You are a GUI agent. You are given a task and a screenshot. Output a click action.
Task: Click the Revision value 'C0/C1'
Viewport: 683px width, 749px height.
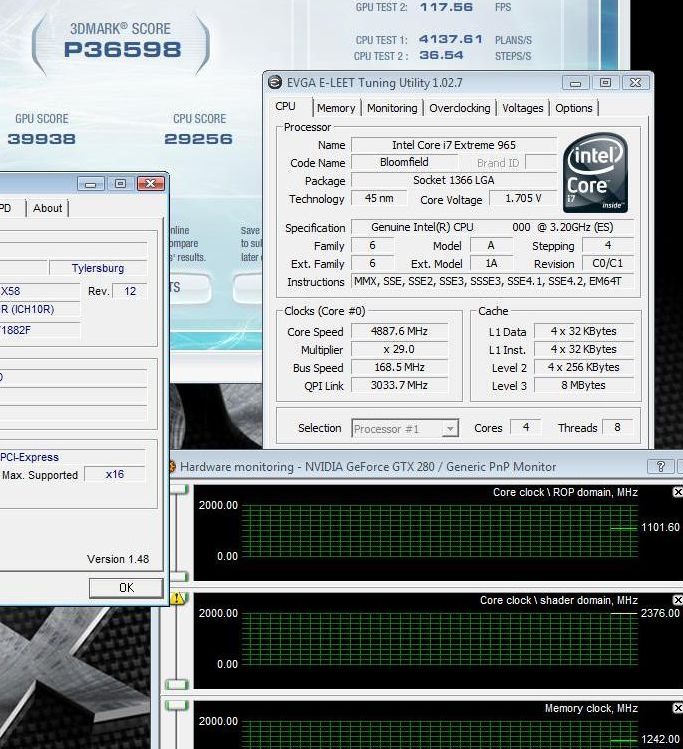click(x=608, y=263)
